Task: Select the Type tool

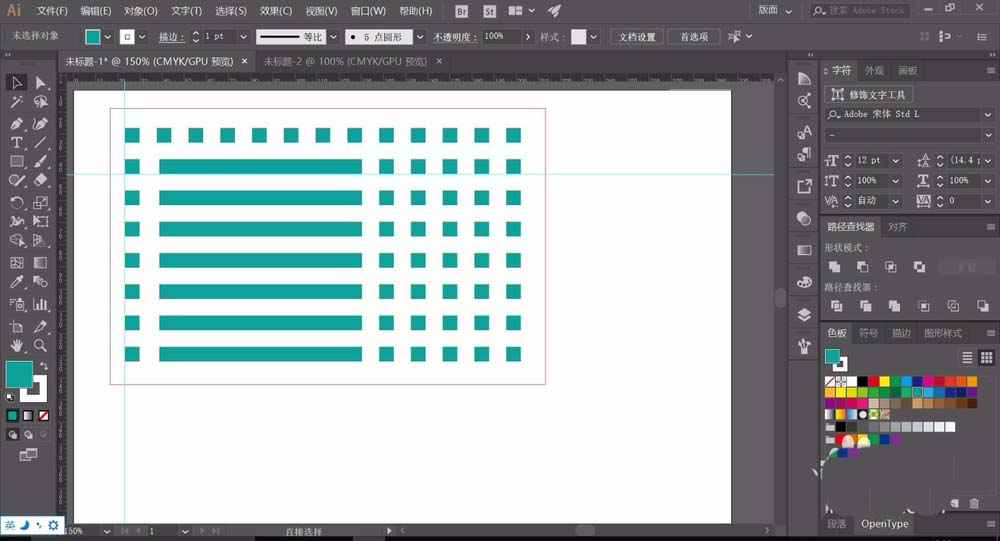Action: pyautogui.click(x=17, y=142)
